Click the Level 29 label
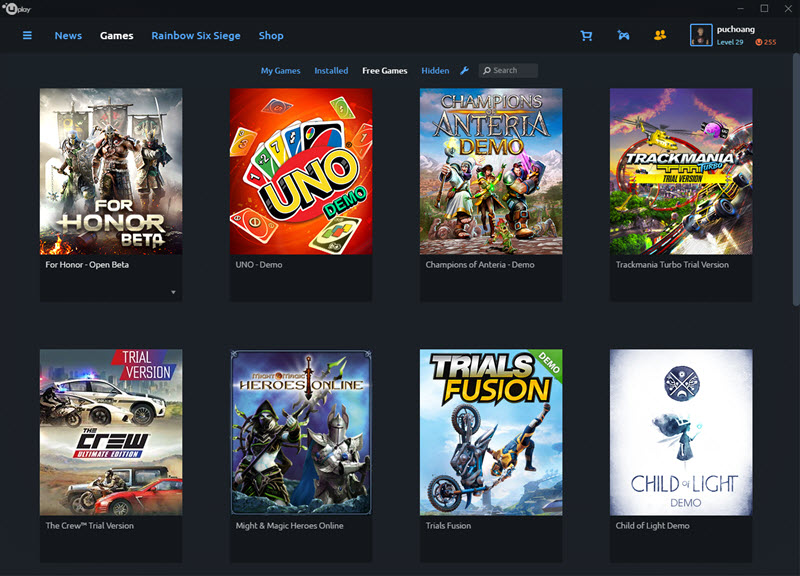 tap(730, 42)
